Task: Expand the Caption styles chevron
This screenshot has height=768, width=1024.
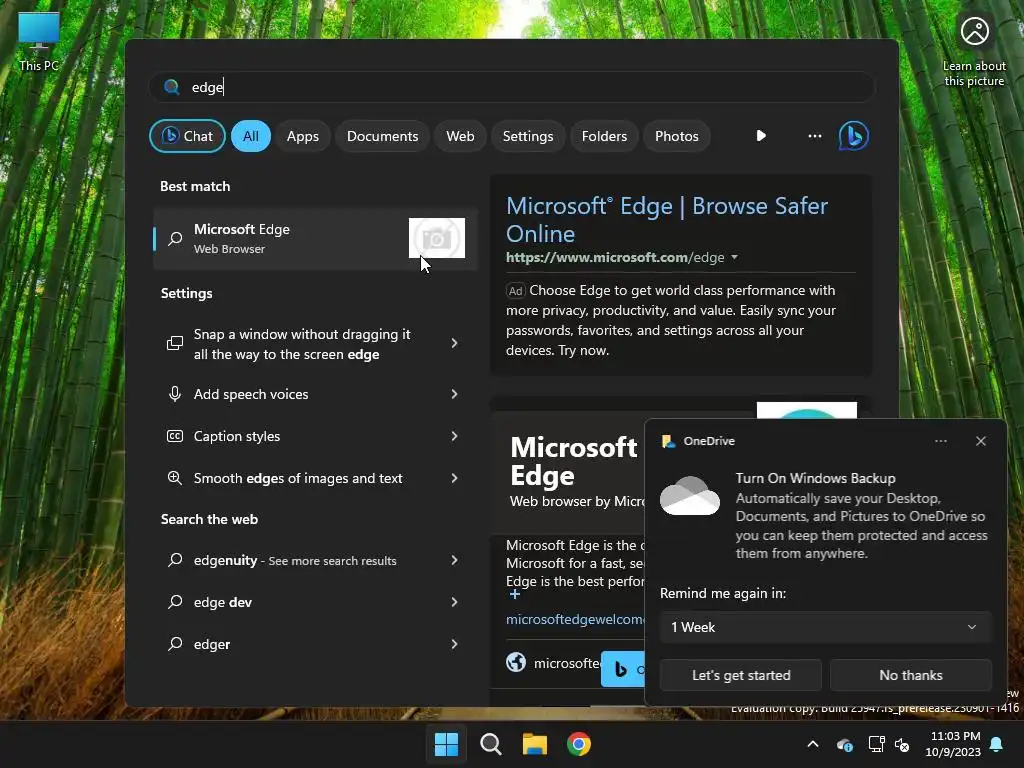Action: [x=455, y=436]
